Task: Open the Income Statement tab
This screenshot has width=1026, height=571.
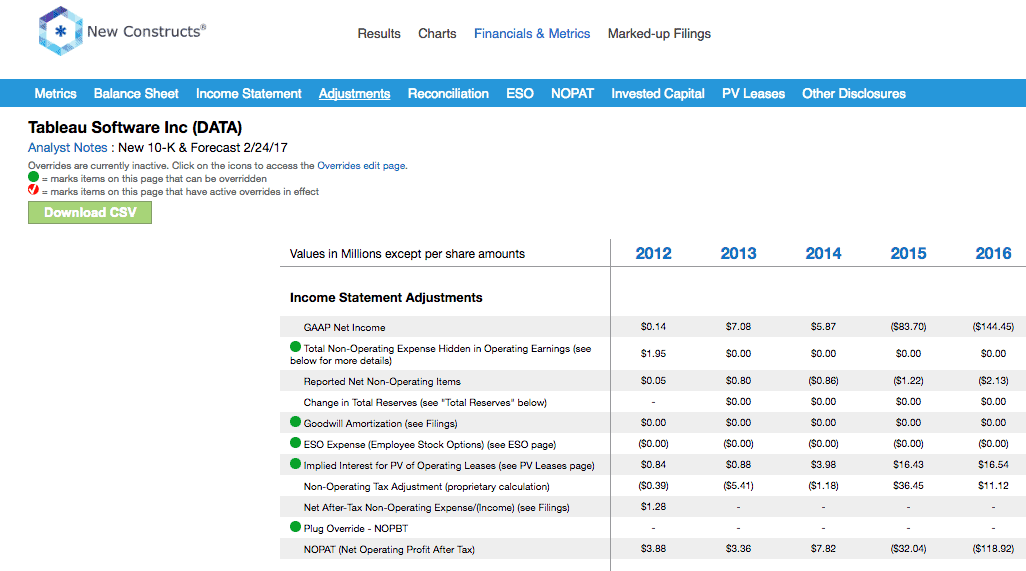Action: (x=249, y=94)
